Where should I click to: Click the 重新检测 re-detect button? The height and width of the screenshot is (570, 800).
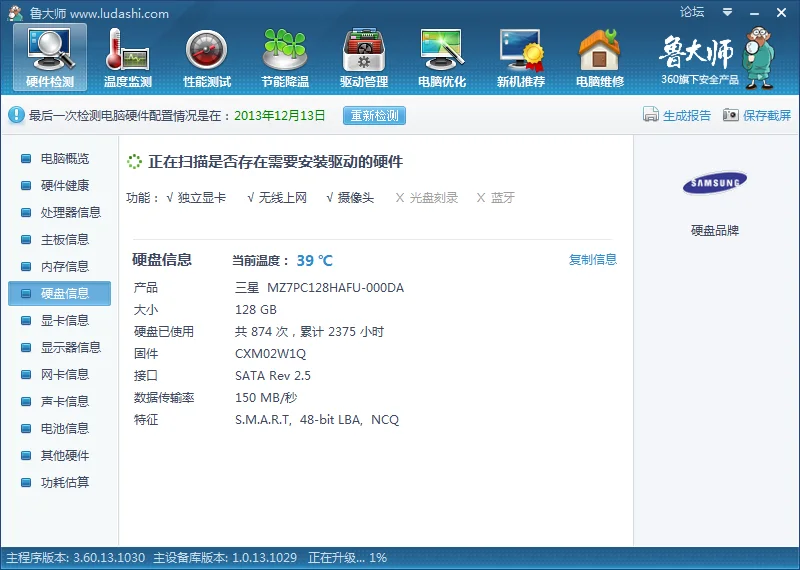374,115
